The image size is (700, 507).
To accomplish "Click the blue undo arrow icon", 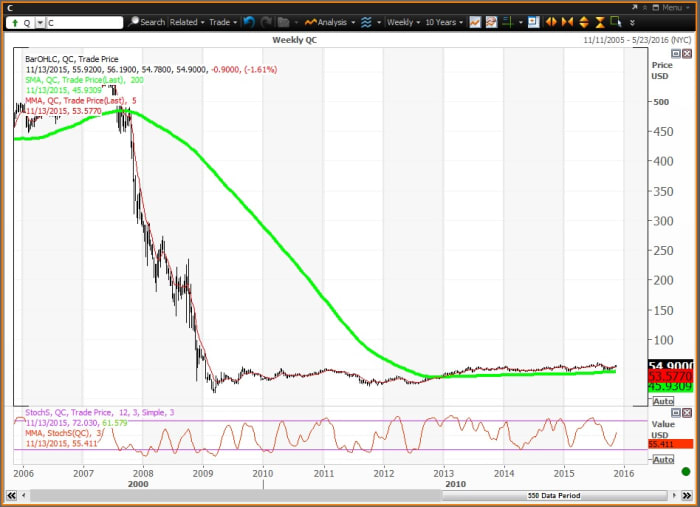I will [249, 22].
